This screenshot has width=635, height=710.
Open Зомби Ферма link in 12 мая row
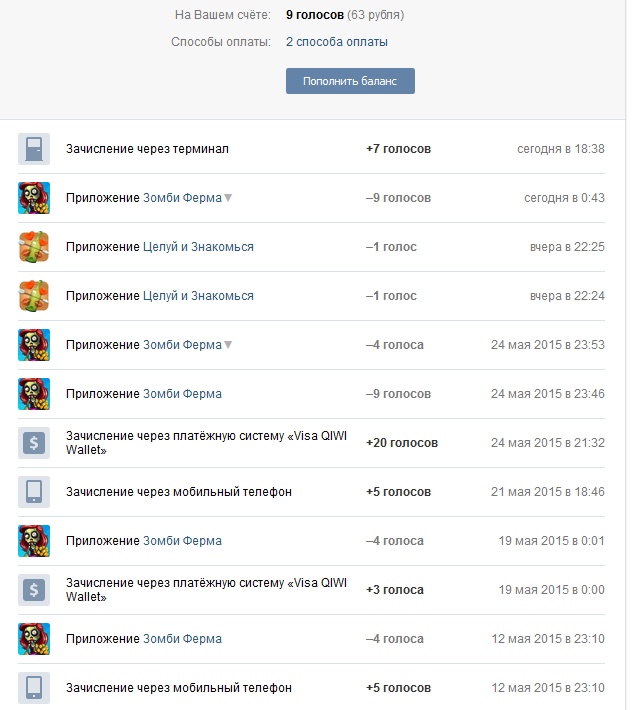(182, 639)
